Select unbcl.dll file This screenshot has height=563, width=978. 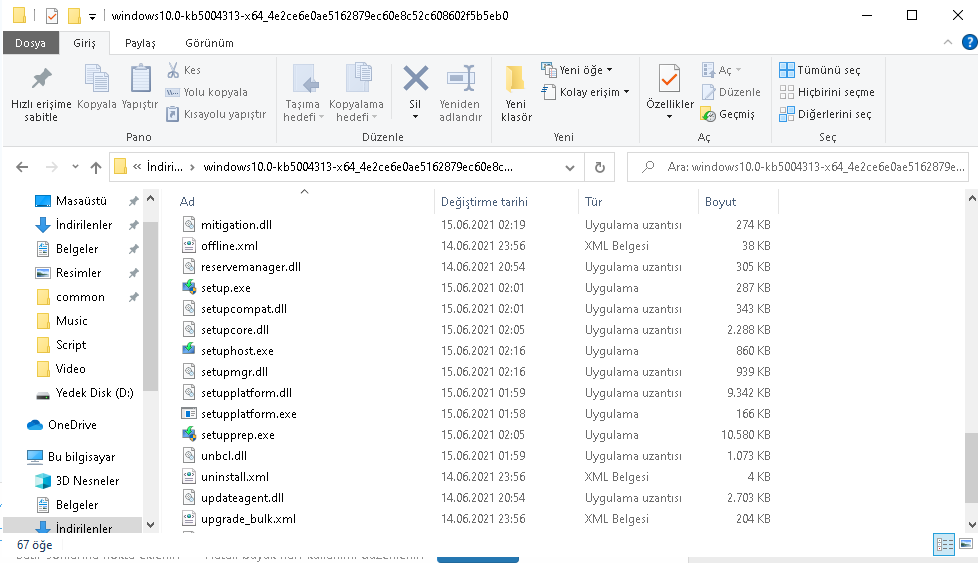pos(223,456)
